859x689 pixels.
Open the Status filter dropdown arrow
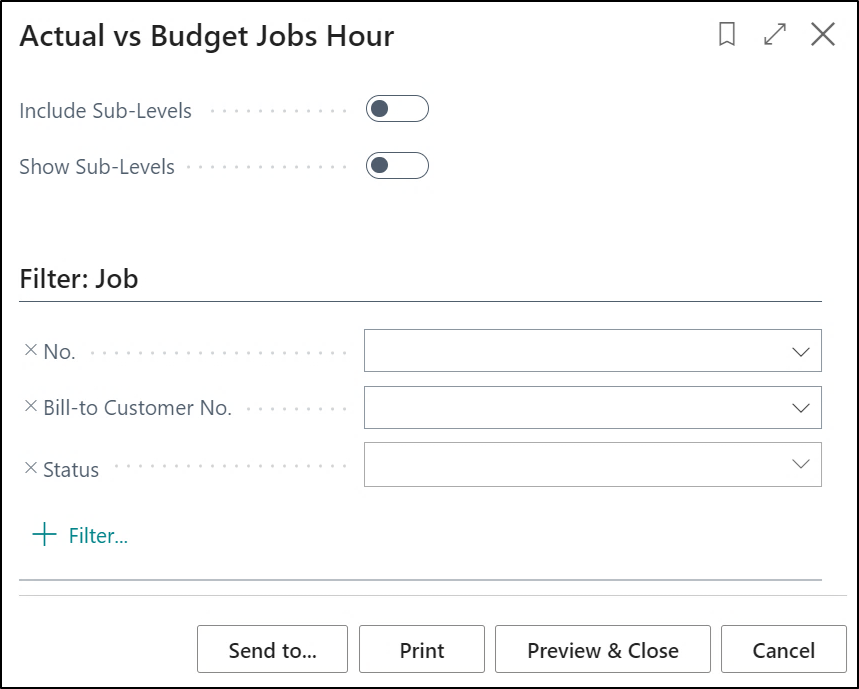pos(800,464)
